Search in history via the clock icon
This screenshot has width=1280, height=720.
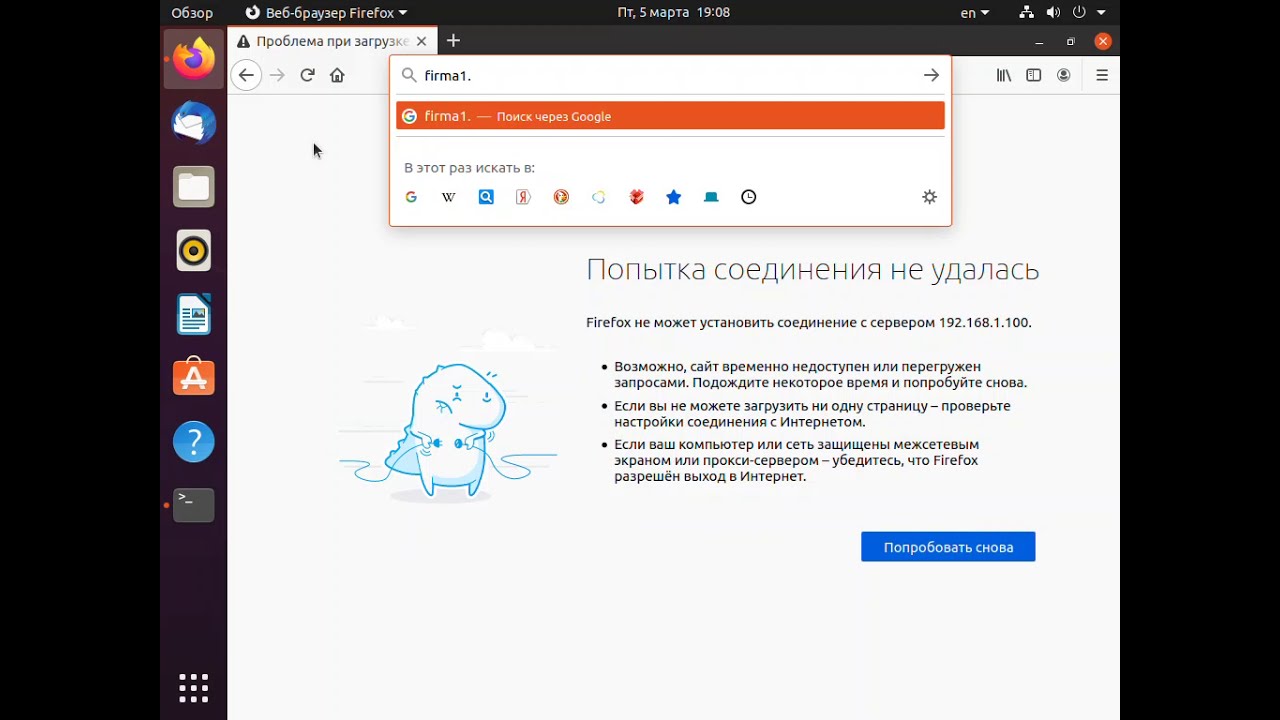click(x=748, y=197)
